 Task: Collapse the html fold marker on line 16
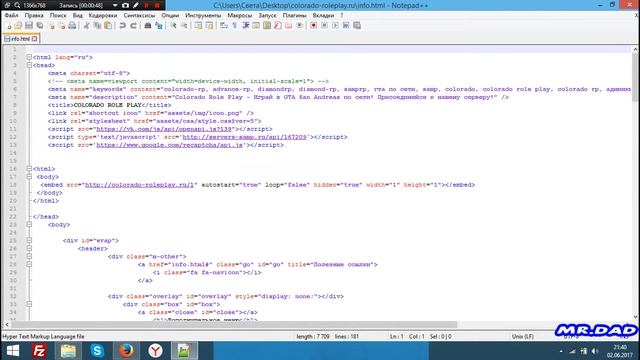[x=29, y=169]
